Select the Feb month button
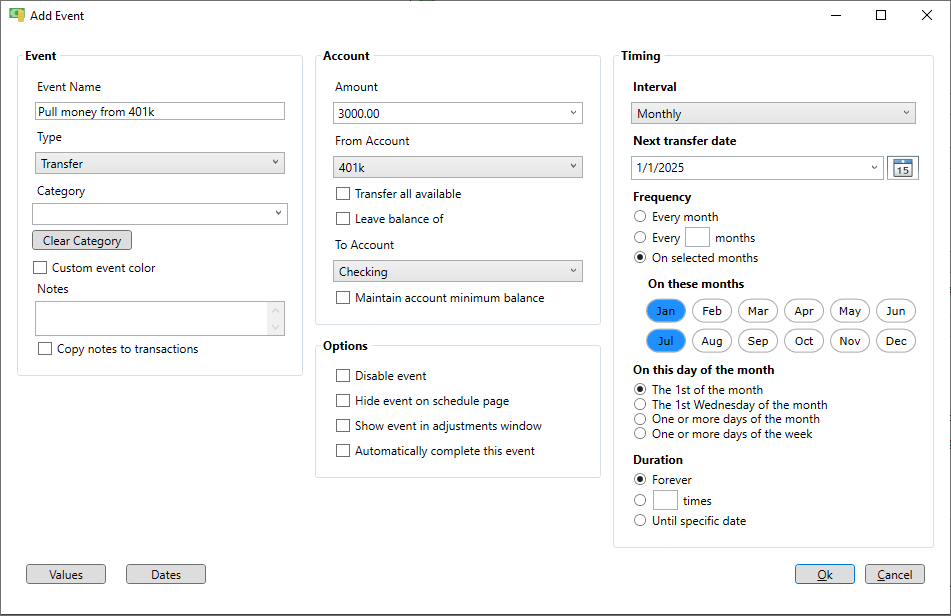 [712, 311]
